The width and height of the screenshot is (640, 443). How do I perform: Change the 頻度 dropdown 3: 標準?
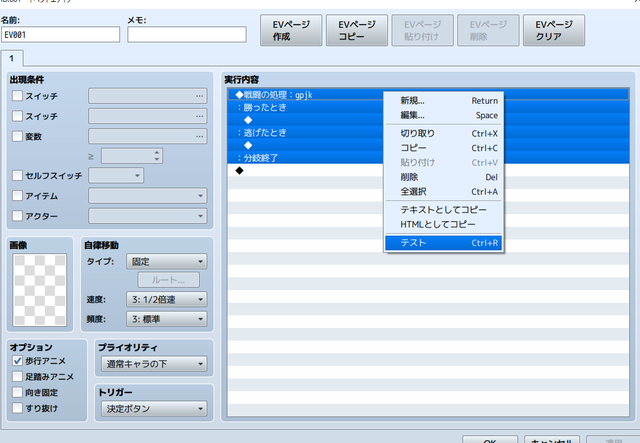[167, 319]
